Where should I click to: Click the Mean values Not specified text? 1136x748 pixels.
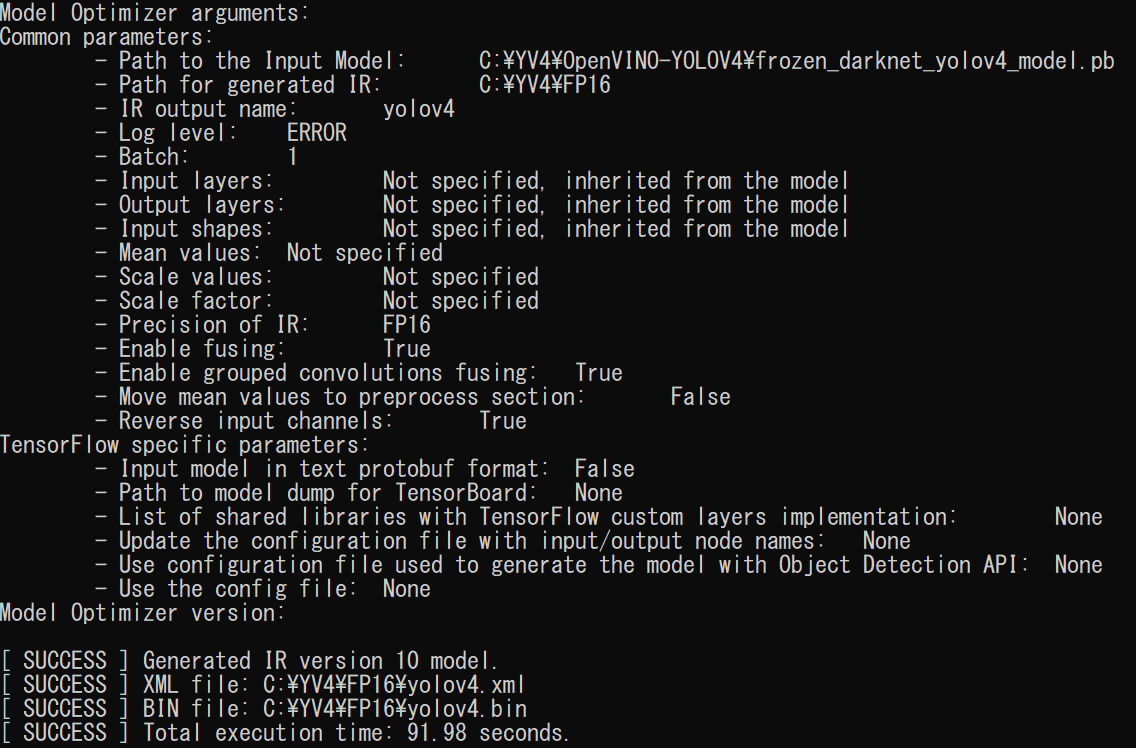(364, 253)
